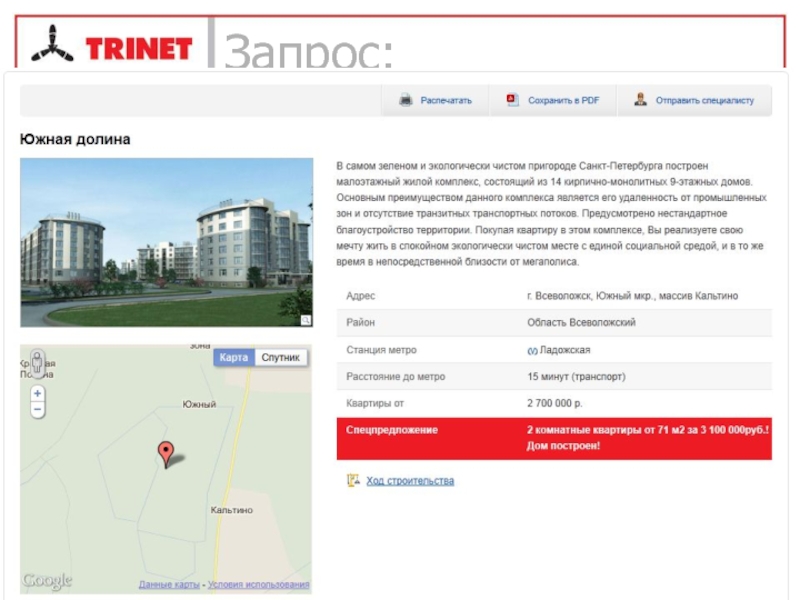Open the Условия использования map link
800x600 pixels.
point(258,585)
